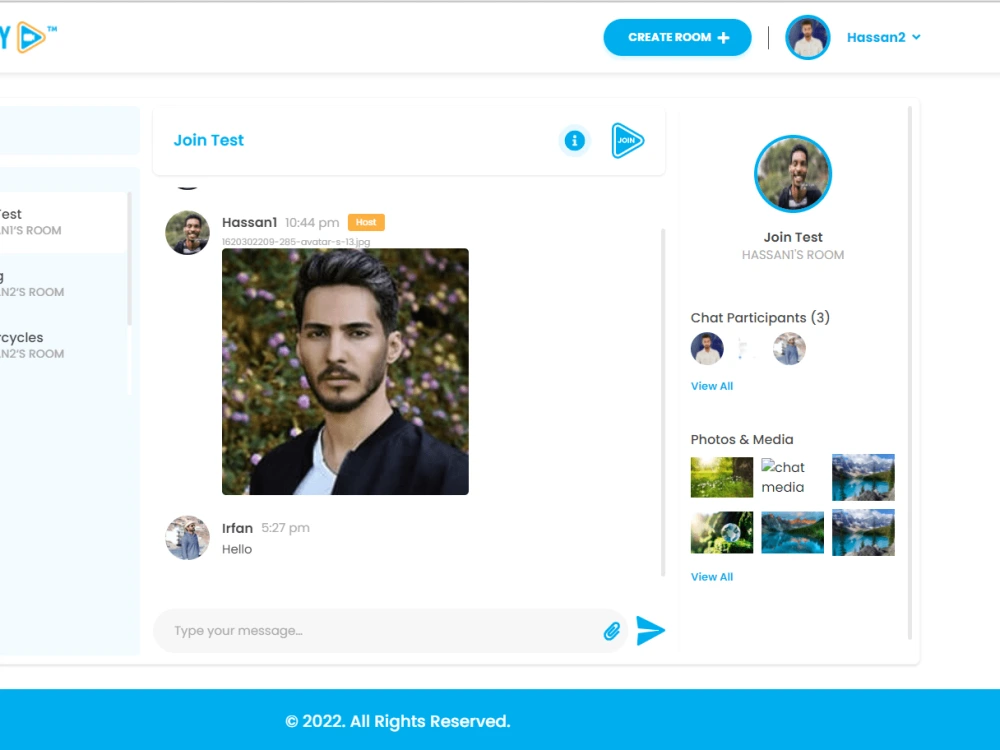Select the room in HASSAN1'S ROOM list

coord(62,222)
